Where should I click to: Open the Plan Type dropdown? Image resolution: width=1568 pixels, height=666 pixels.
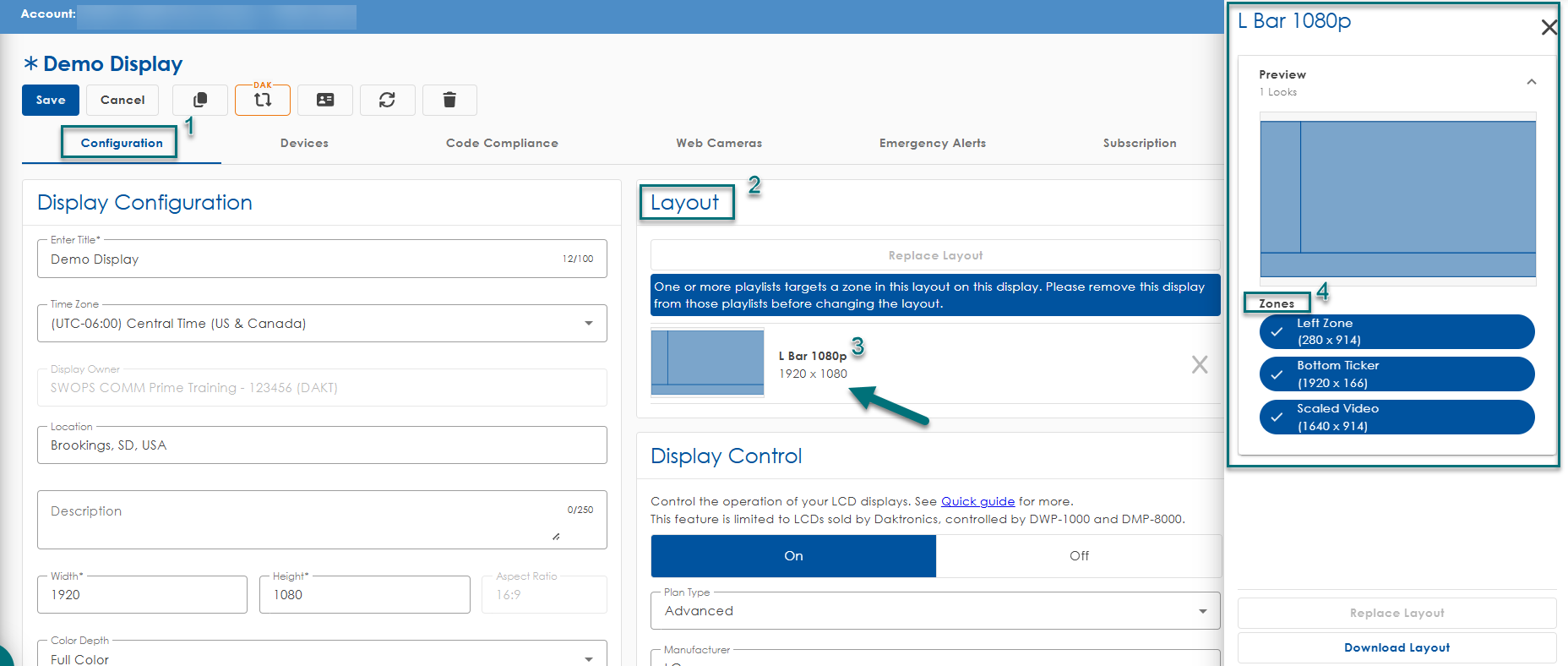[1202, 611]
